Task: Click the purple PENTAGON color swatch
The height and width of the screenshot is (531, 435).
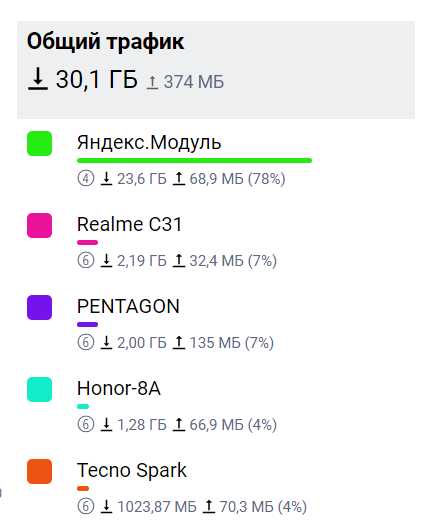Action: pyautogui.click(x=39, y=307)
